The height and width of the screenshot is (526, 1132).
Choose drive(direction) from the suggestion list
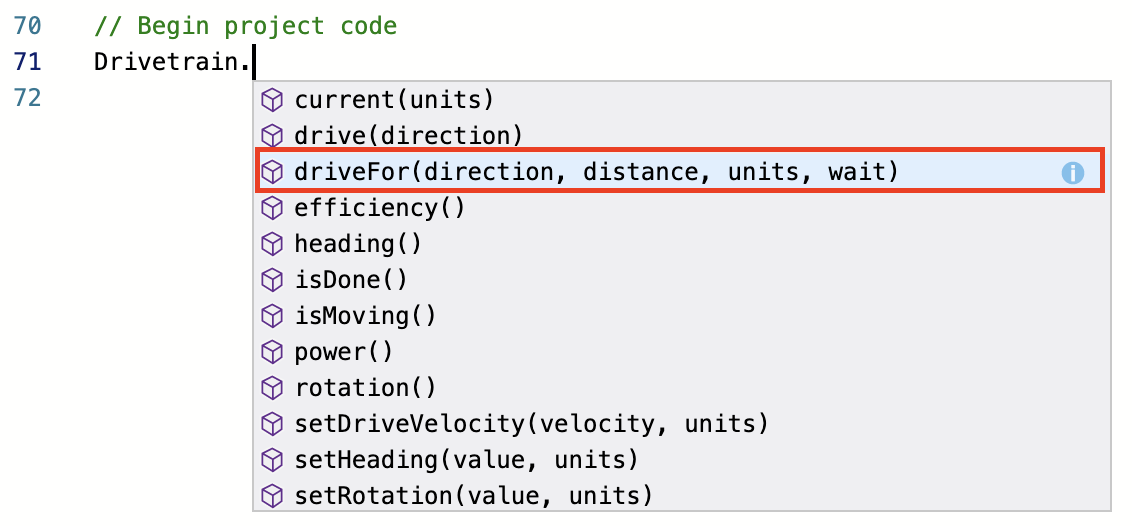tap(408, 136)
